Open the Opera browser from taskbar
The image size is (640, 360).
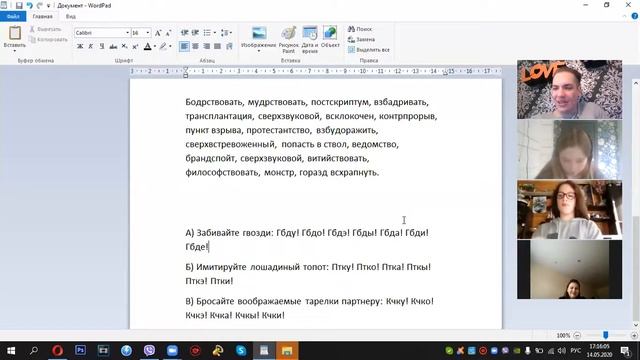click(58, 351)
